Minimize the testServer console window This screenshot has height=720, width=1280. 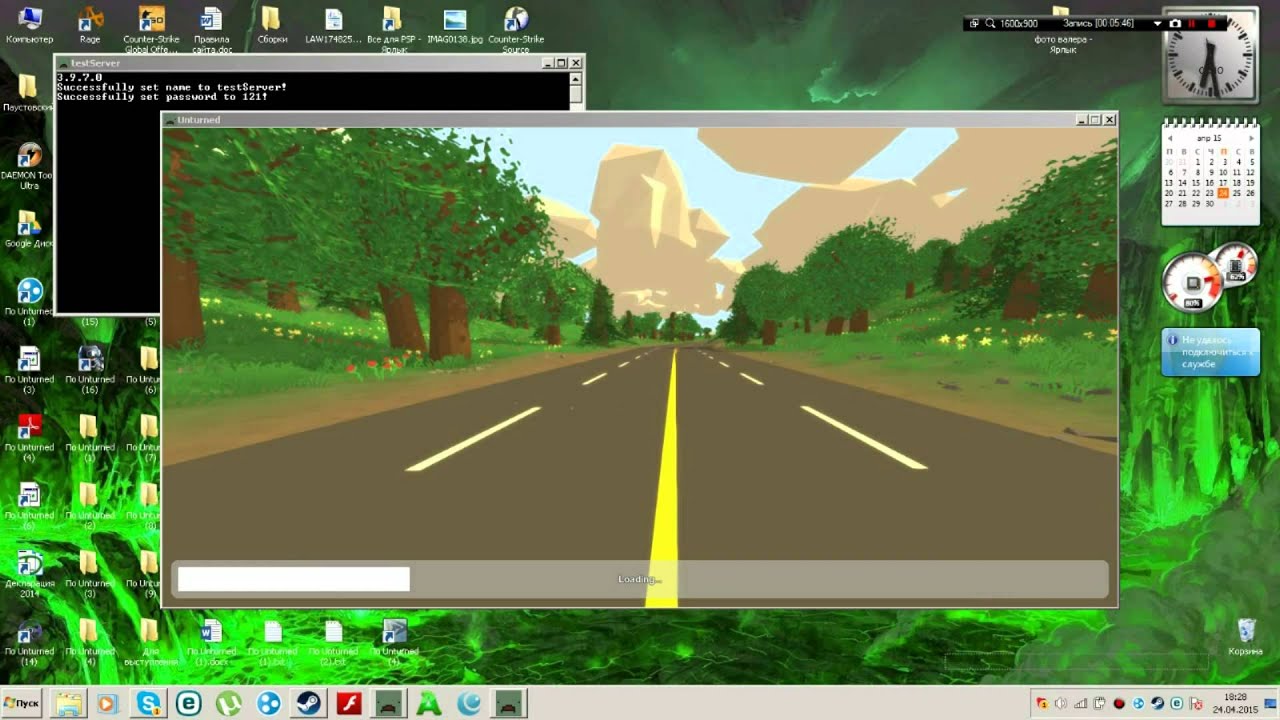click(548, 63)
